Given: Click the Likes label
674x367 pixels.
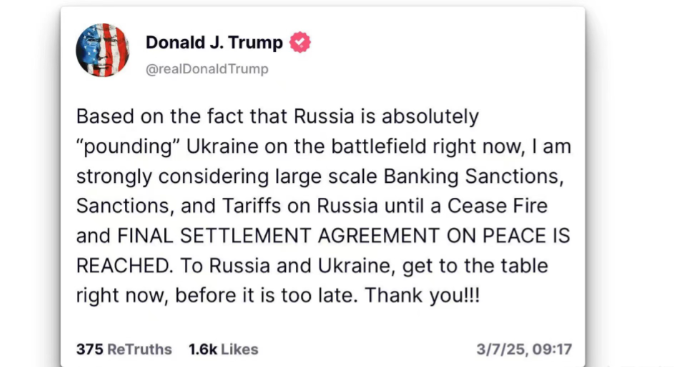Looking at the screenshot, I should 239,349.
